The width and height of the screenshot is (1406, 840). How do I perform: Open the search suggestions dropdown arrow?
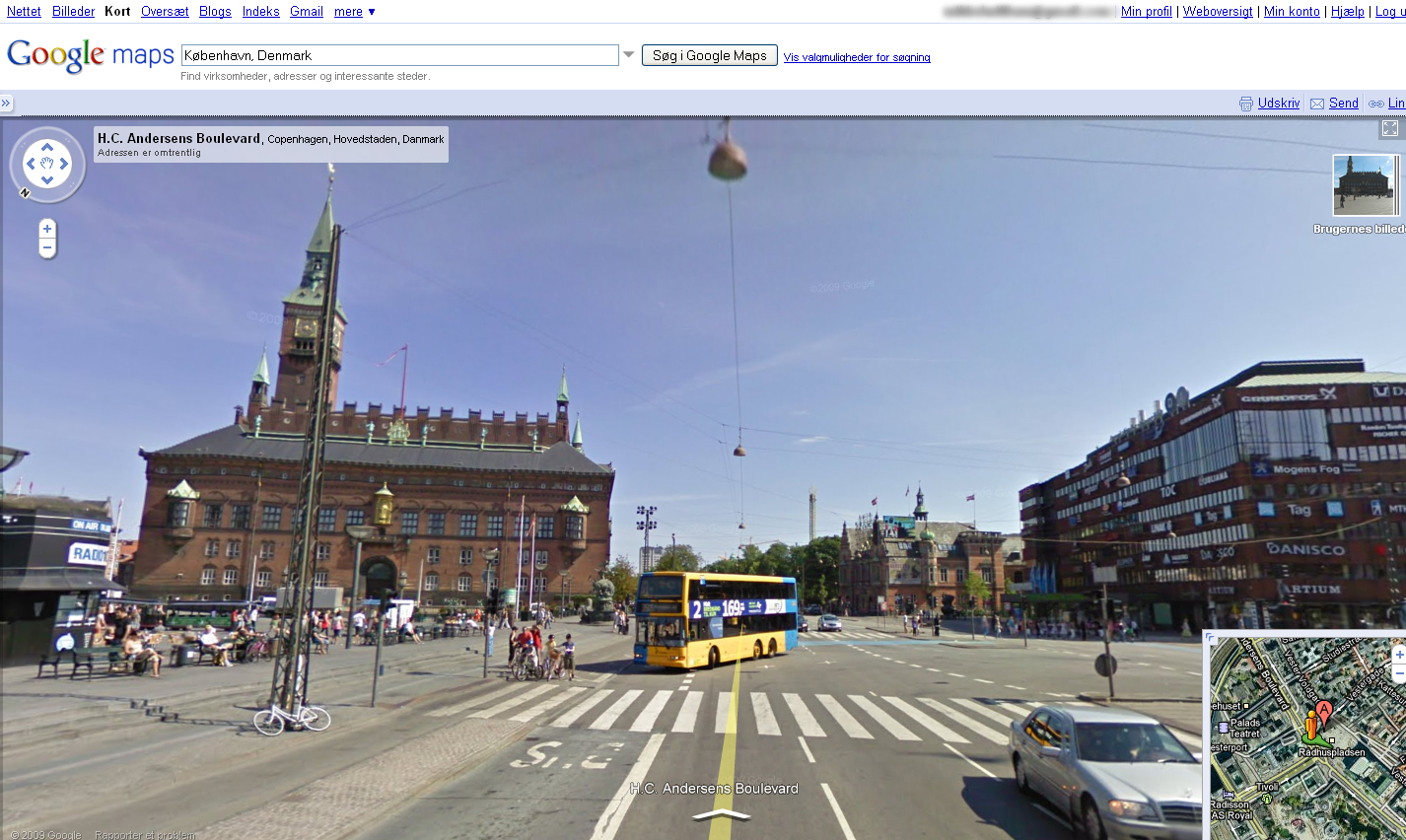(x=628, y=55)
